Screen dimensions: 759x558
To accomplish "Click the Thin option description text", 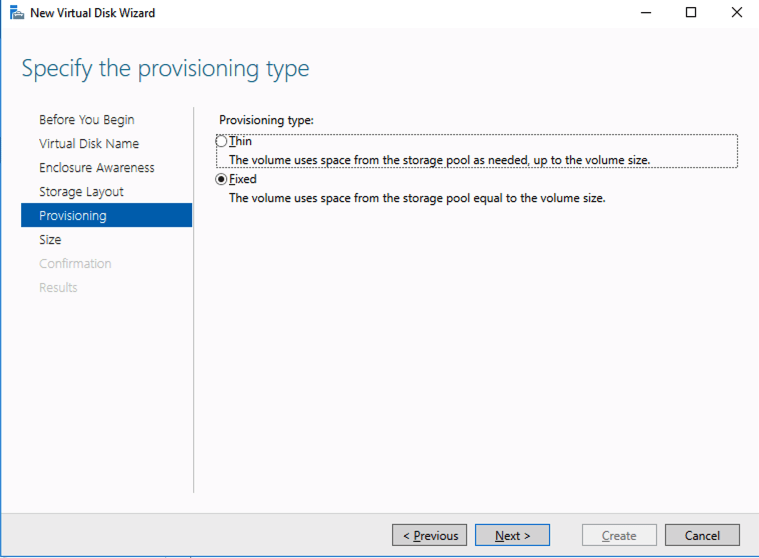I will tap(439, 159).
